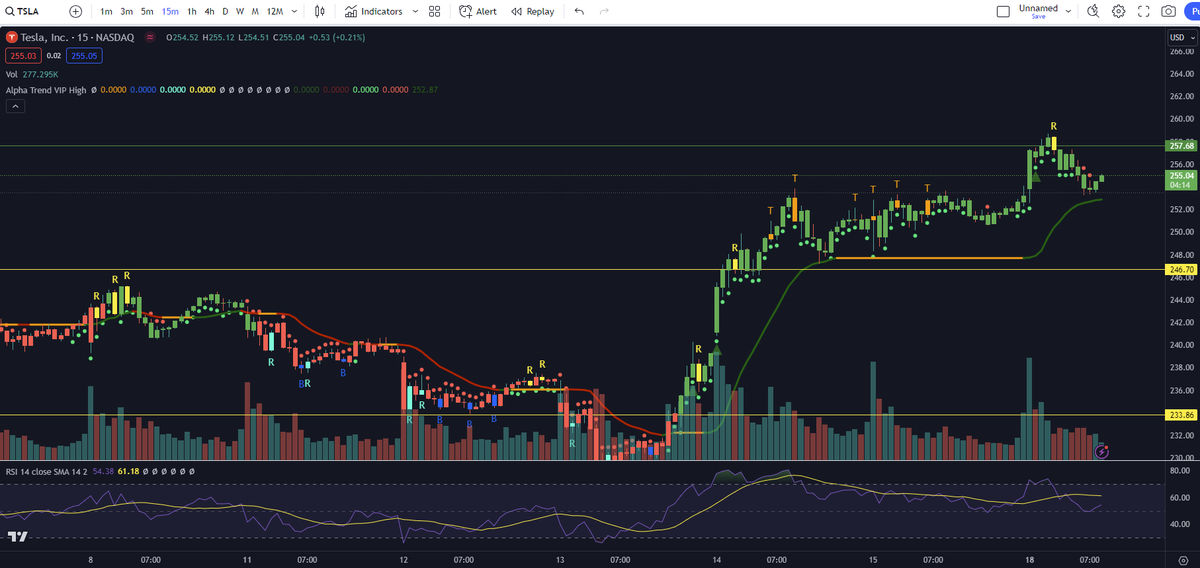Screen dimensions: 1200x568
Task: Expand the favorite indicators dropdown arrow
Action: click(x=414, y=11)
